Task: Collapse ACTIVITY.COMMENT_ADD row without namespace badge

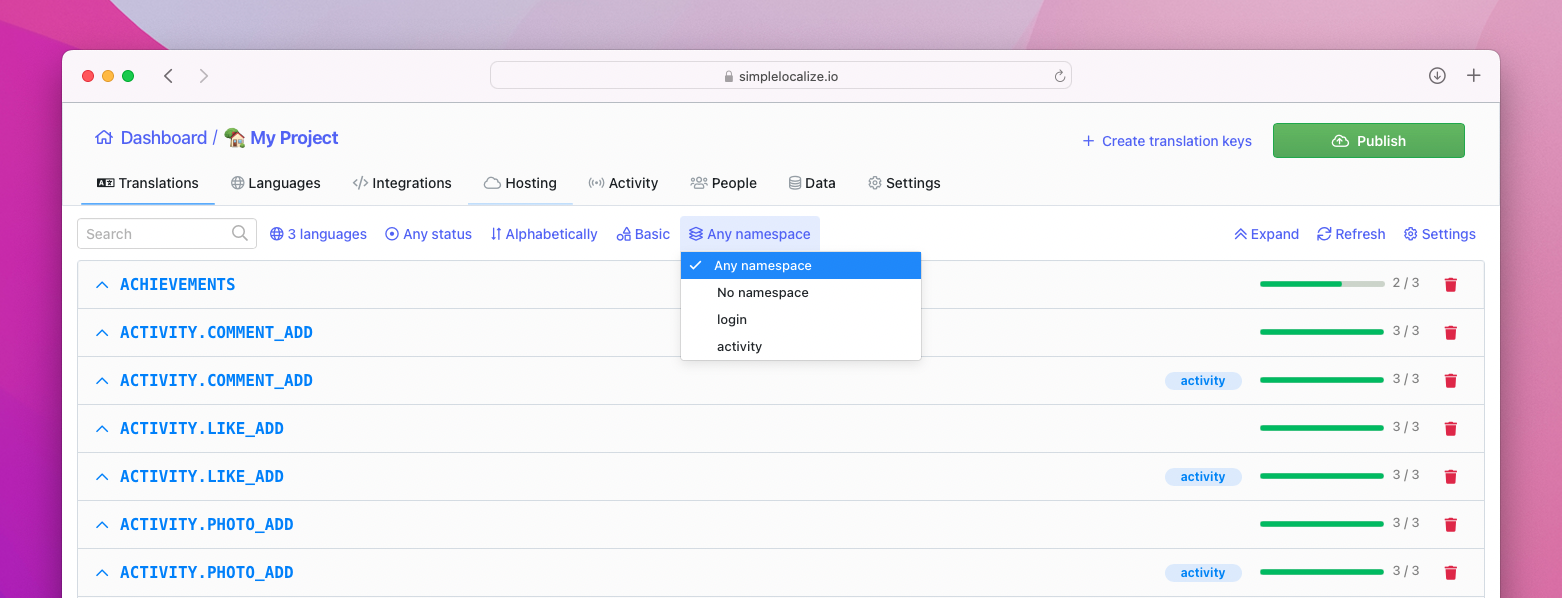Action: [x=101, y=333]
